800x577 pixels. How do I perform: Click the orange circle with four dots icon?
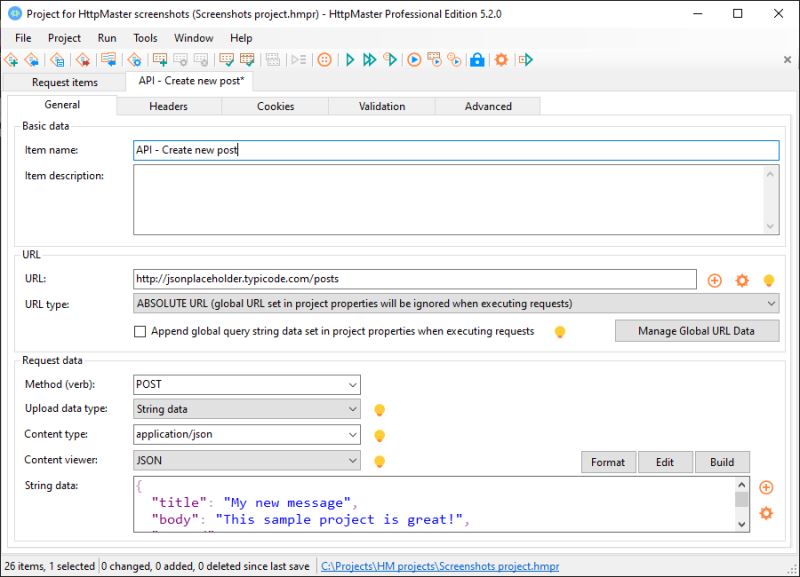(324, 60)
